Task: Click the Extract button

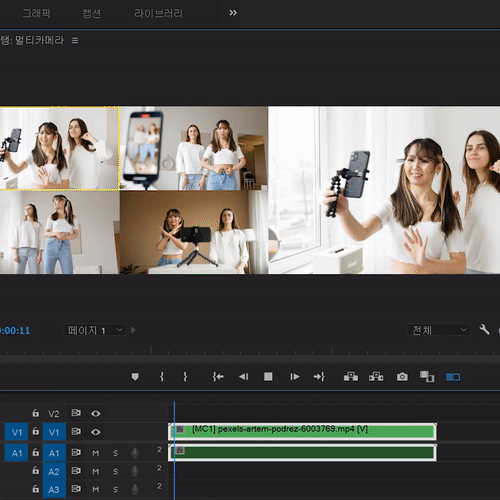Action: (x=376, y=377)
